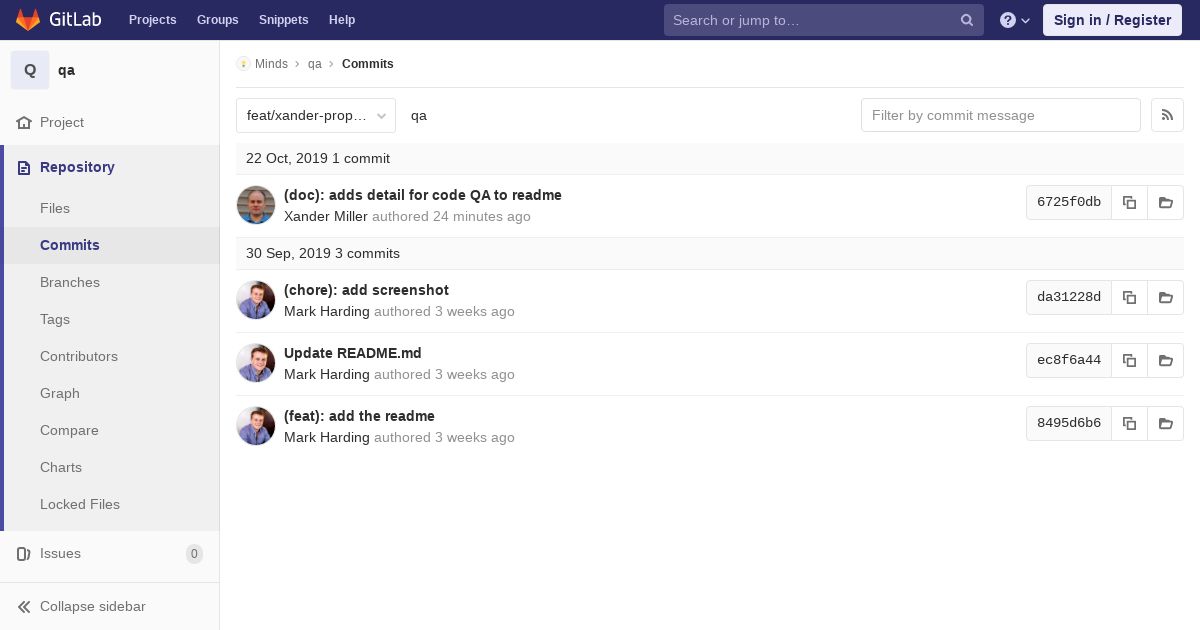Open Xander Miller's avatar
This screenshot has height=630, width=1200.
coord(256,205)
